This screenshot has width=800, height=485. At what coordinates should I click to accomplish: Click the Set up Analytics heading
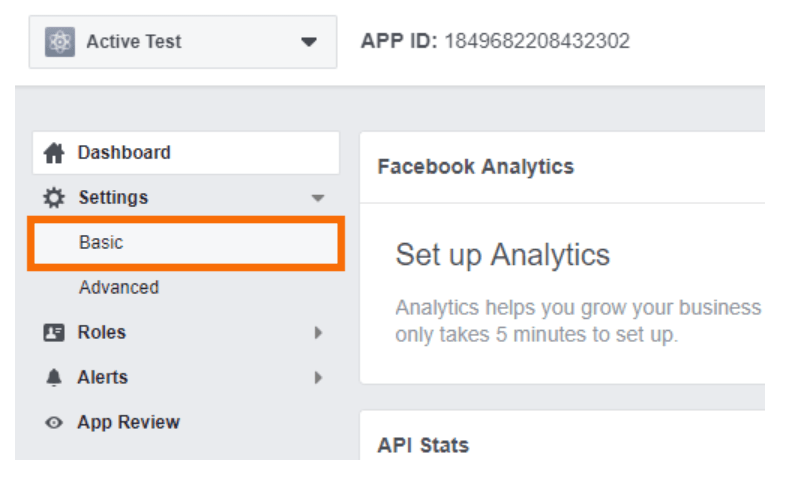point(503,254)
